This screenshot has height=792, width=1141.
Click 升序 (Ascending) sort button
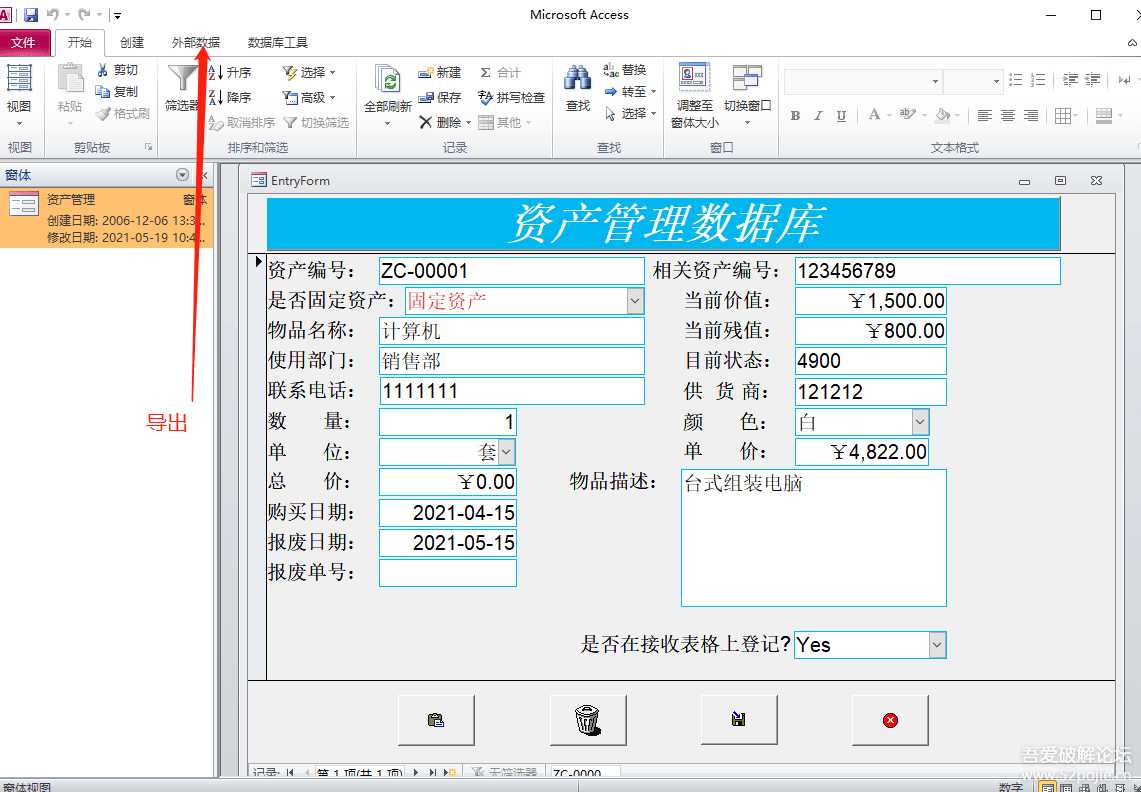pos(230,72)
